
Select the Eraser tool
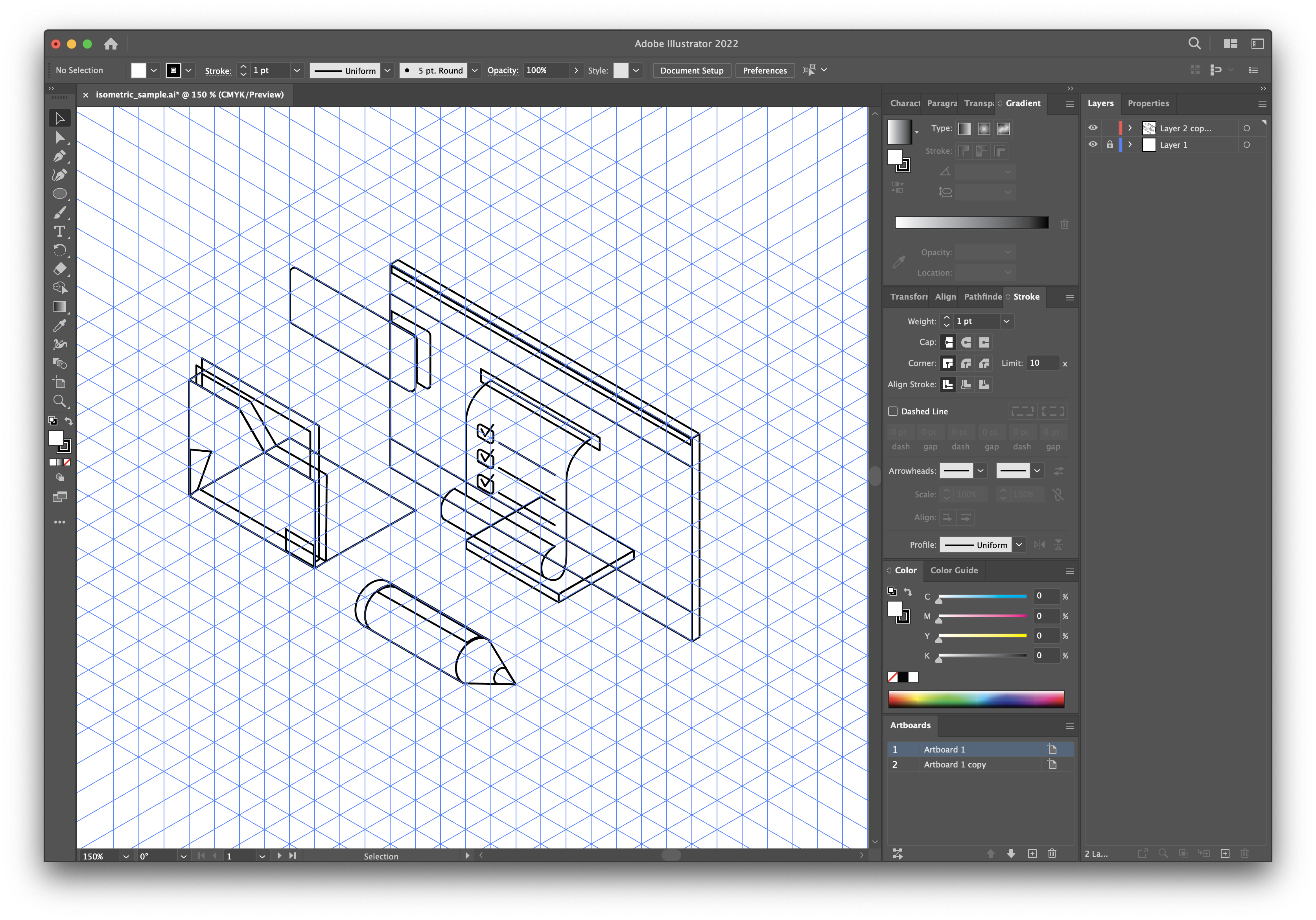tap(60, 269)
